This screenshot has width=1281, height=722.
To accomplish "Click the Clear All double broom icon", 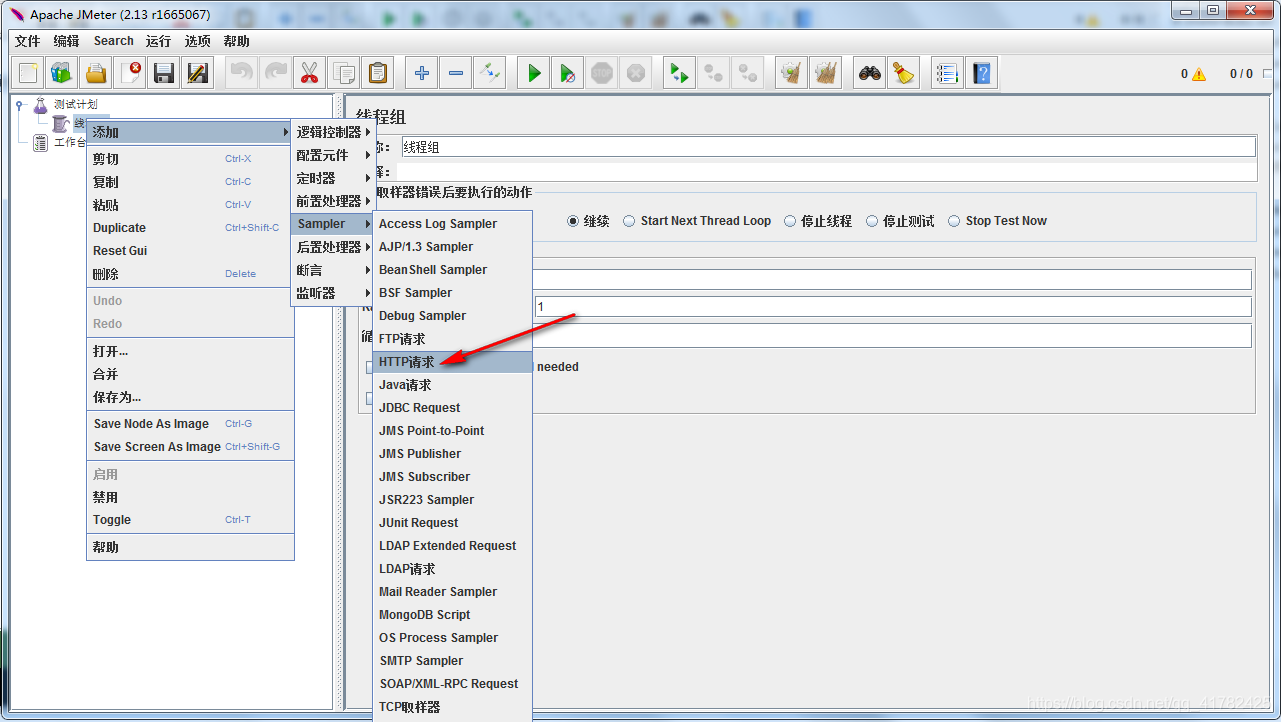I will 826,73.
